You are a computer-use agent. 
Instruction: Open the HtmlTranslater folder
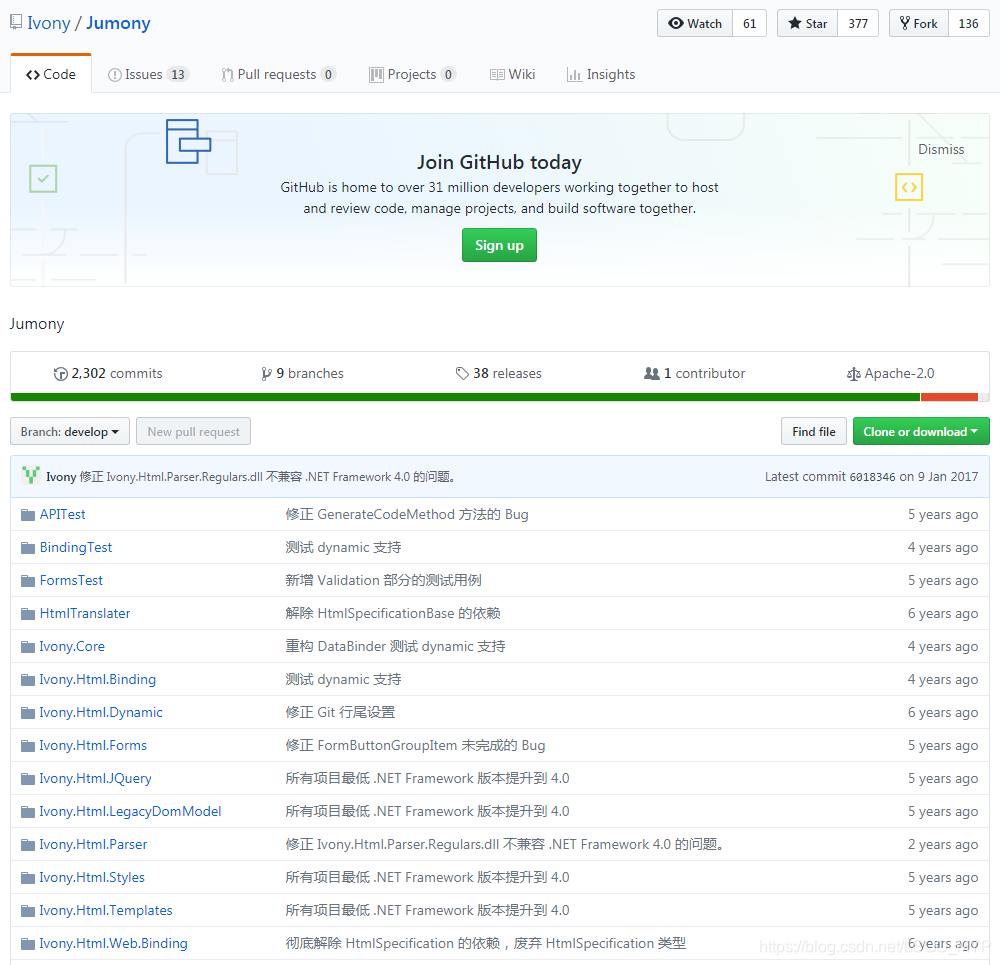tap(85, 614)
